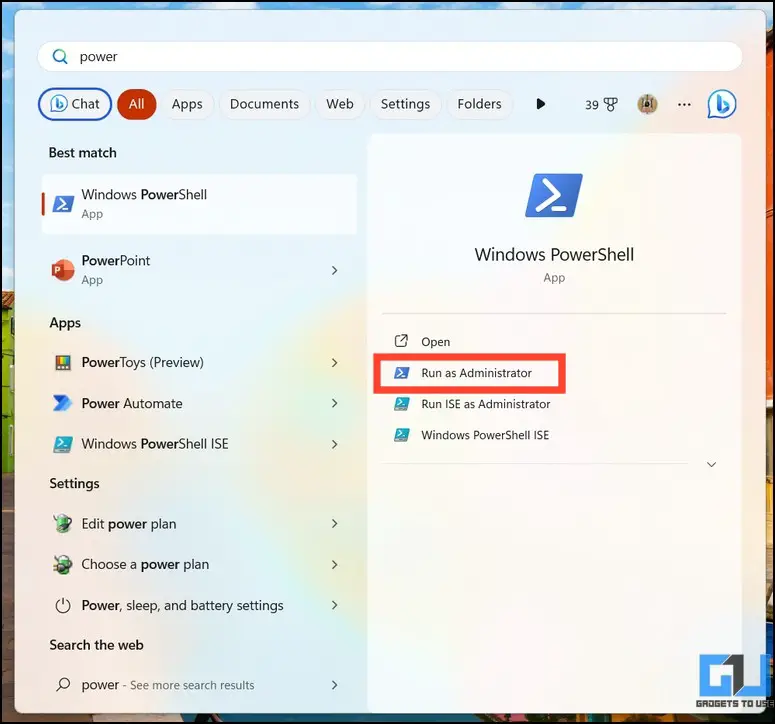775x724 pixels.
Task: Click the Apps section heading
Action: coord(65,323)
